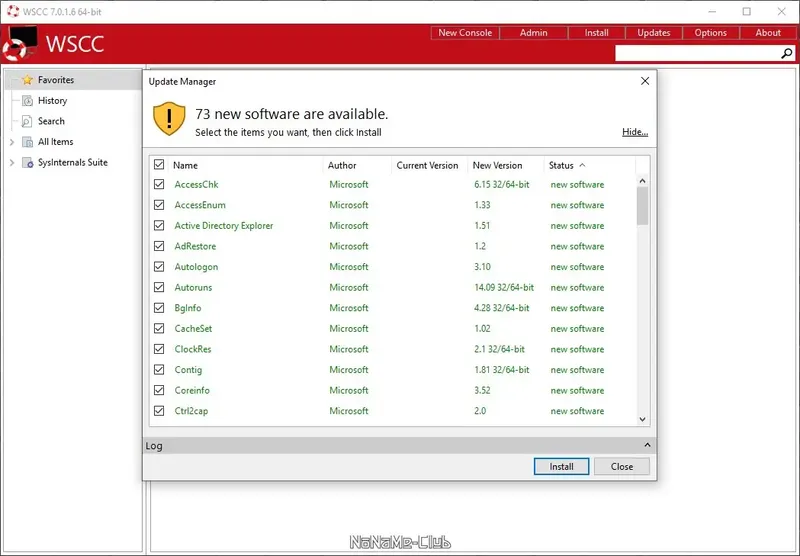Click the yellow warning shield icon
800x556 pixels.
[x=169, y=119]
